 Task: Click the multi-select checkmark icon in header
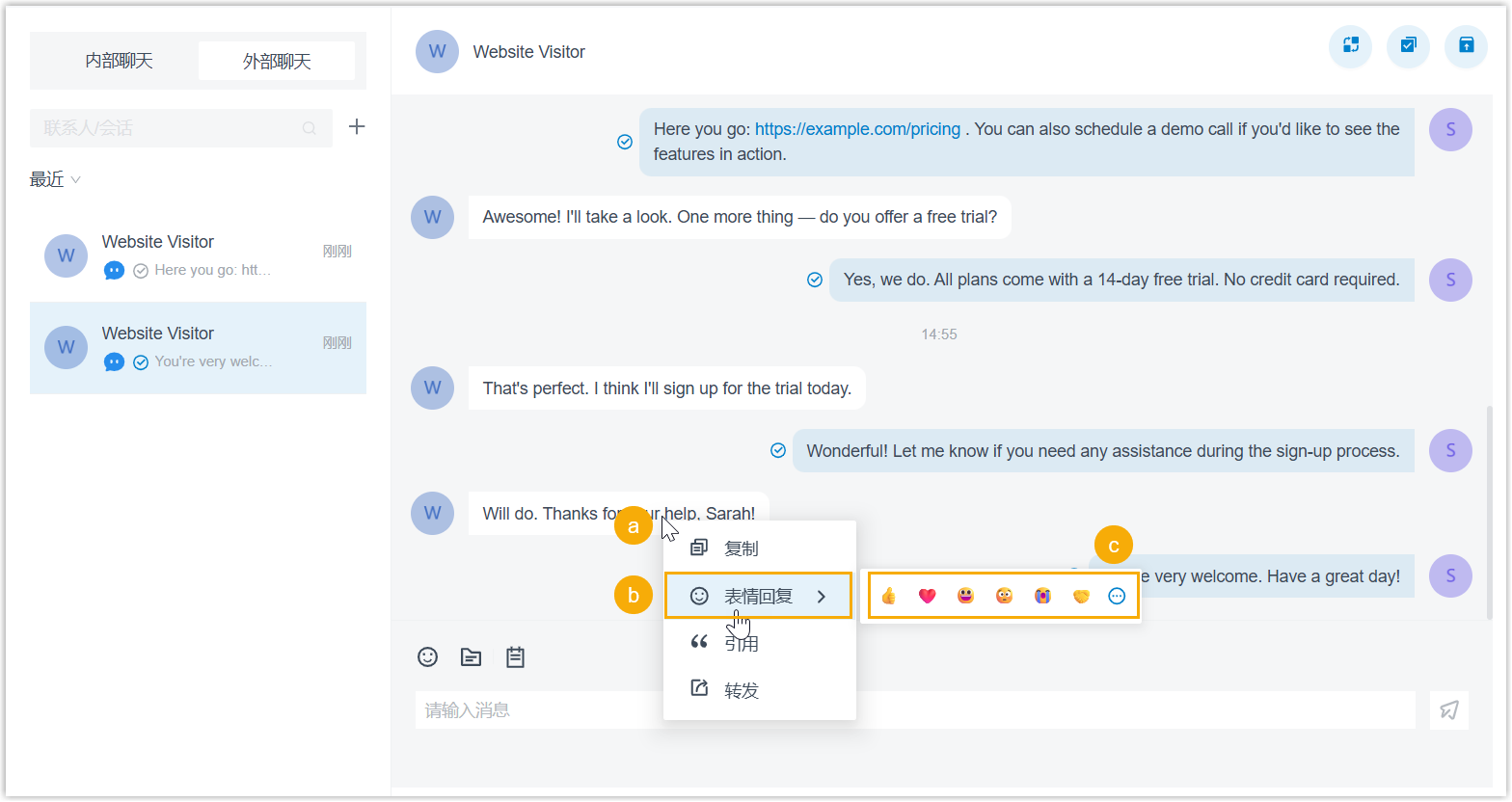point(1408,45)
